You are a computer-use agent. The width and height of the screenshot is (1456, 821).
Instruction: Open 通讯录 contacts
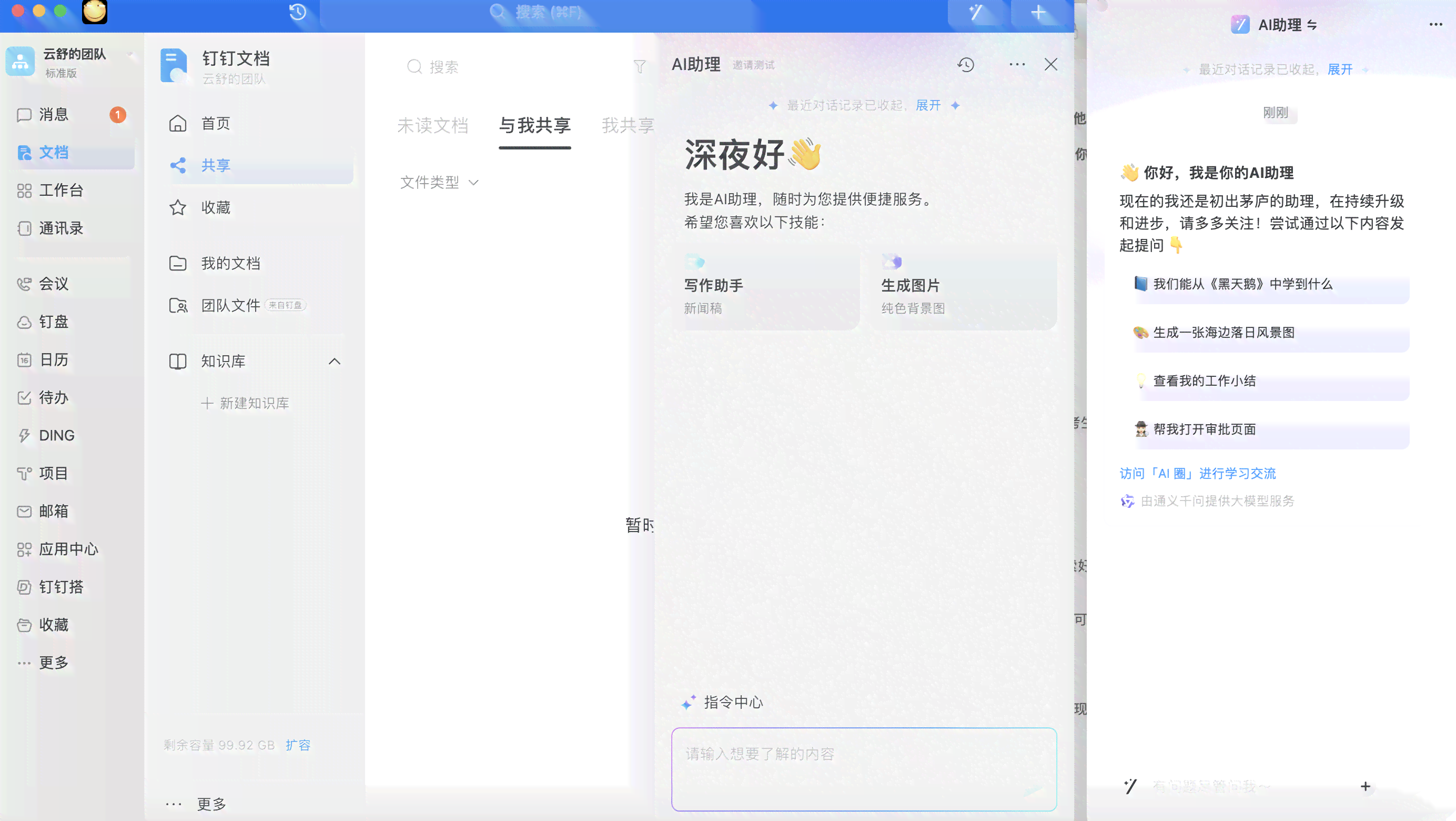(x=72, y=228)
